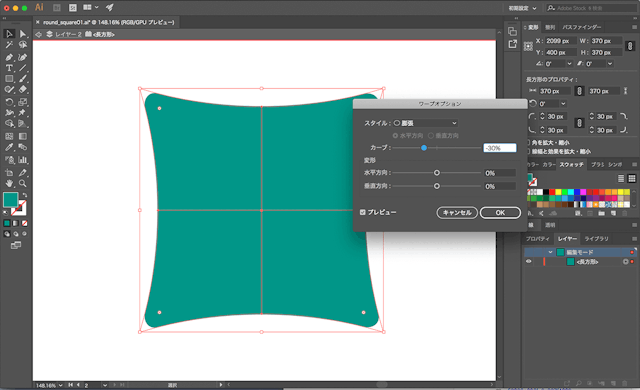Screen dimensions: 640x390
Task: Click the curve slider handle
Action: point(424,148)
